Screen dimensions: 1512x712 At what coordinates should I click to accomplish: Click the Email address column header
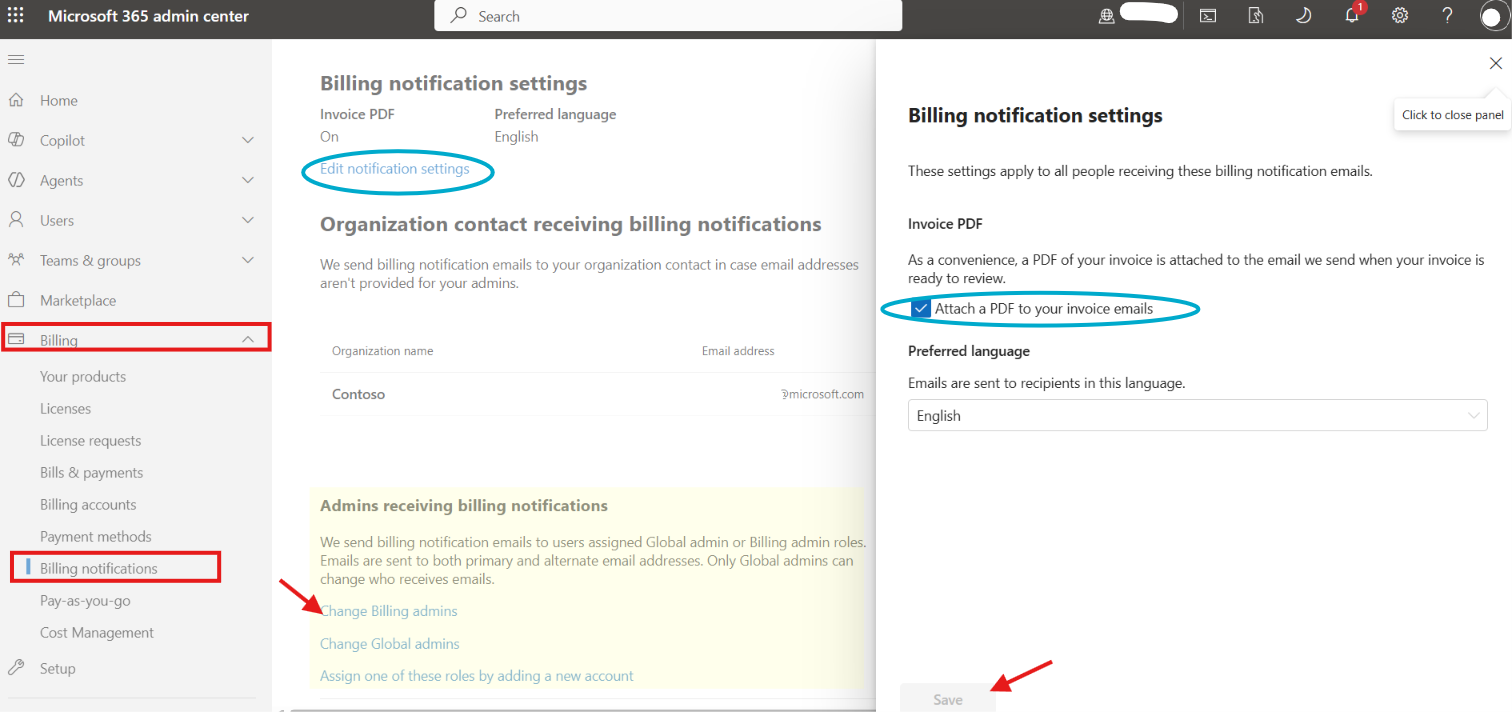click(x=738, y=351)
